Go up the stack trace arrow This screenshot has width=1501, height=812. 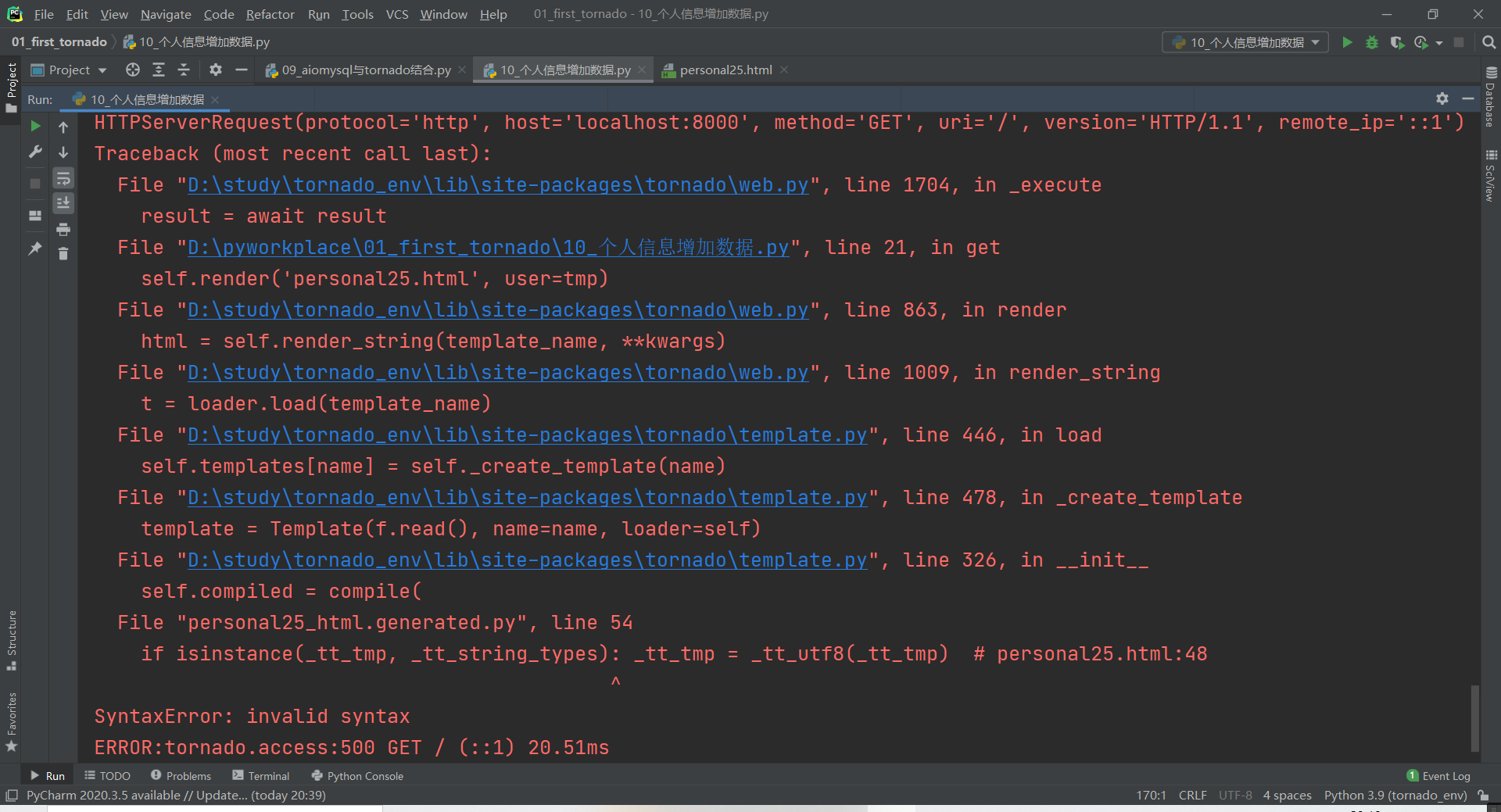pos(63,127)
